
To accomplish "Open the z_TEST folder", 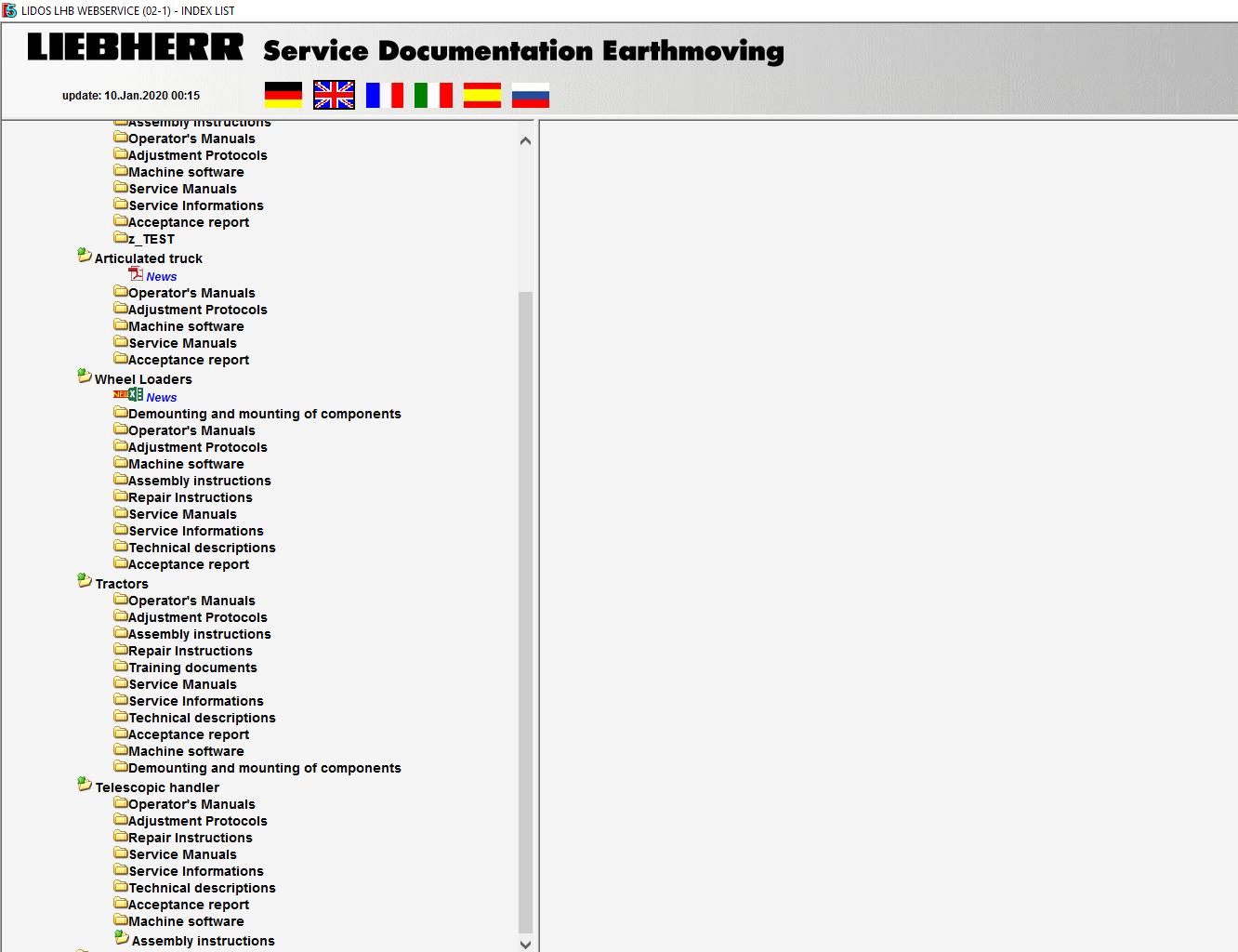I will [151, 239].
